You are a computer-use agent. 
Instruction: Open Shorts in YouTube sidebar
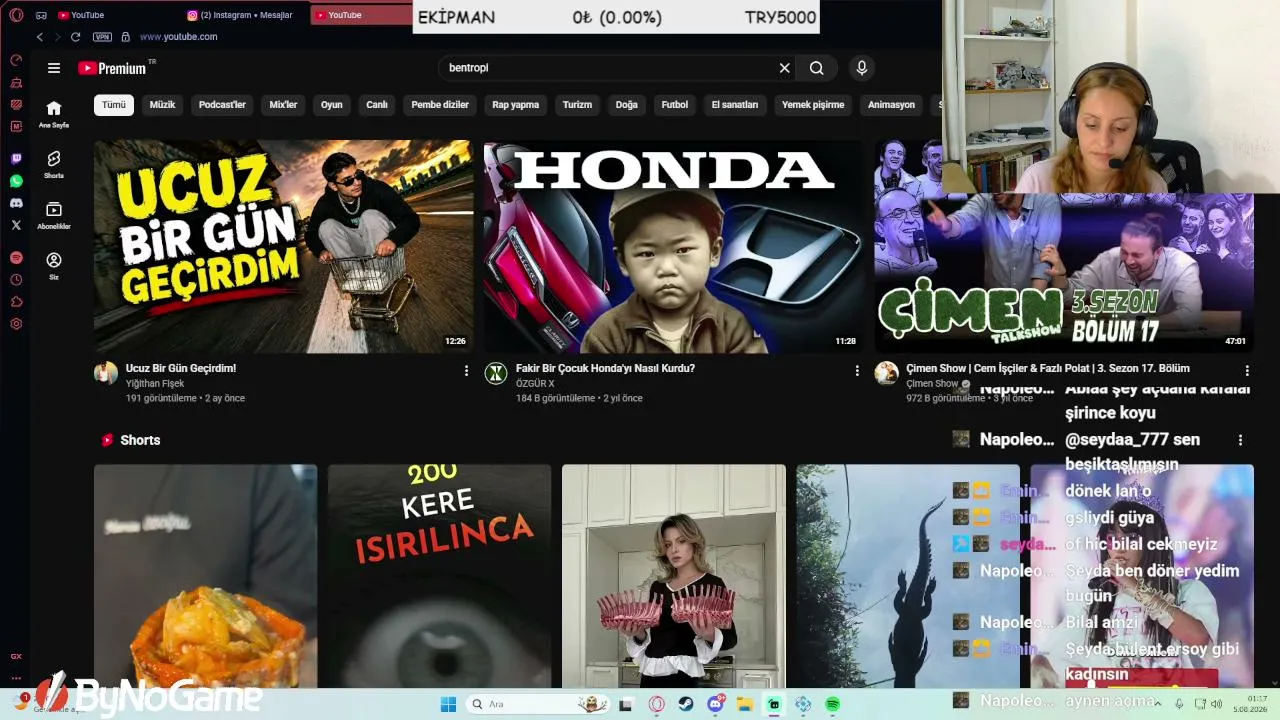54,164
